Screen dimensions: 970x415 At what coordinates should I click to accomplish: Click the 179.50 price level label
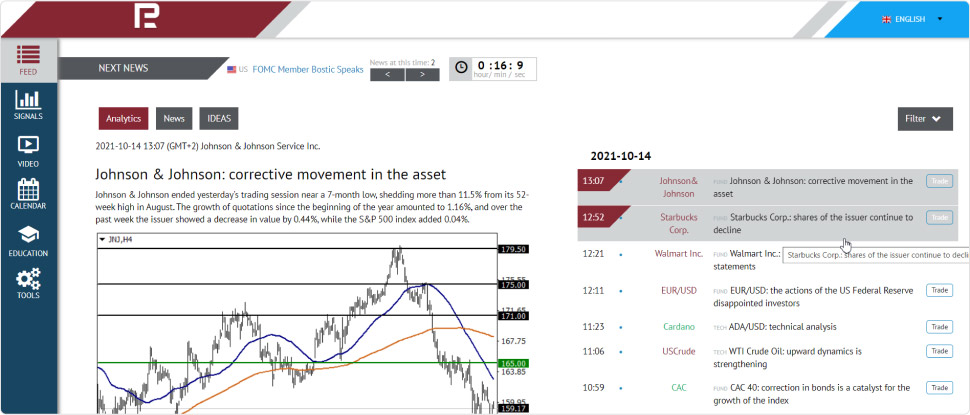click(513, 249)
